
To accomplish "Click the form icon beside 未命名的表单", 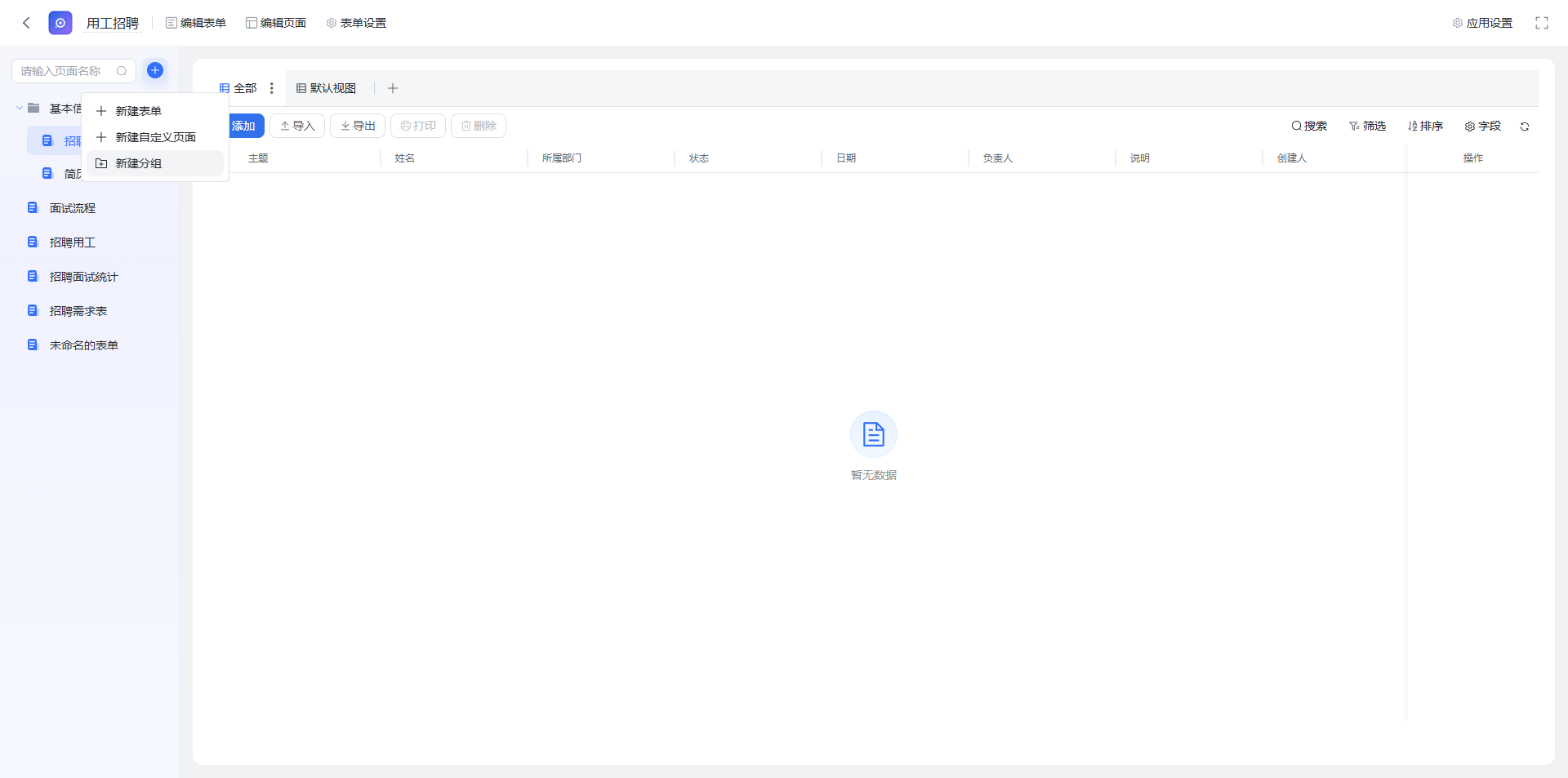I will (x=33, y=345).
